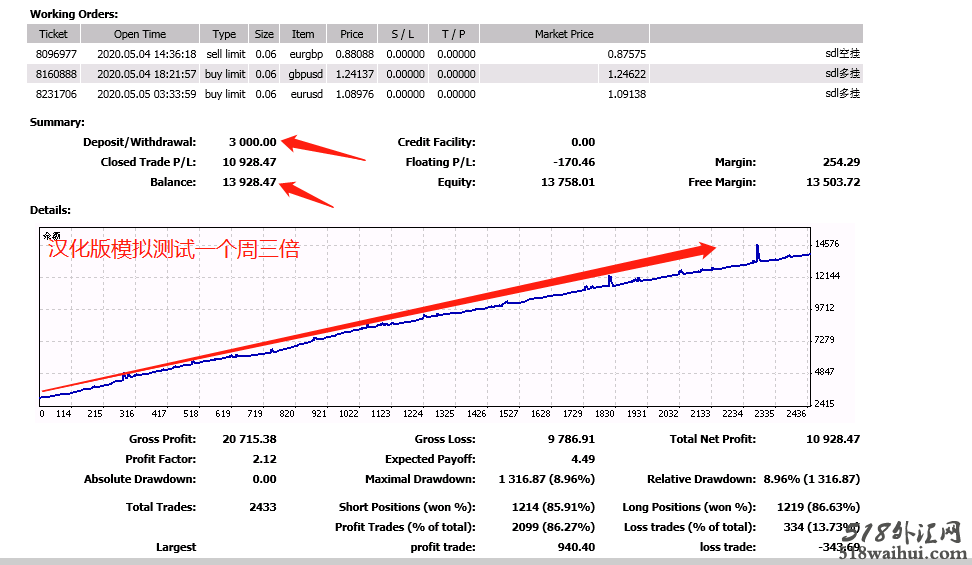The width and height of the screenshot is (972, 565).
Task: Click the Profit Factor value 2.12
Action: click(264, 459)
